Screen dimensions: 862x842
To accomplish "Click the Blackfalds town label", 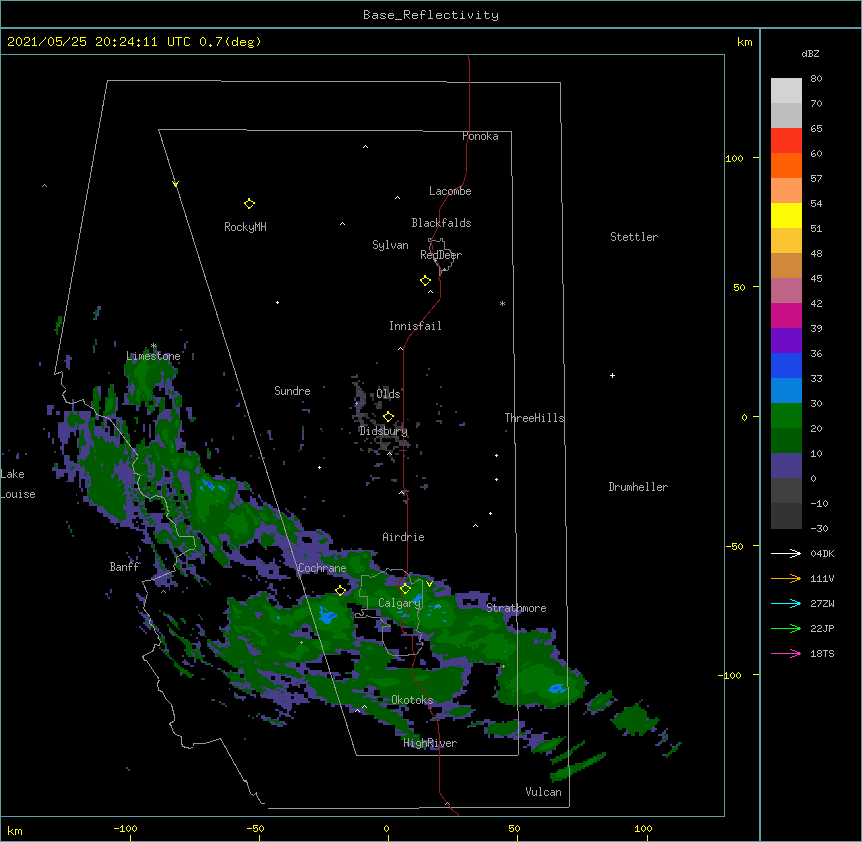I will (441, 223).
